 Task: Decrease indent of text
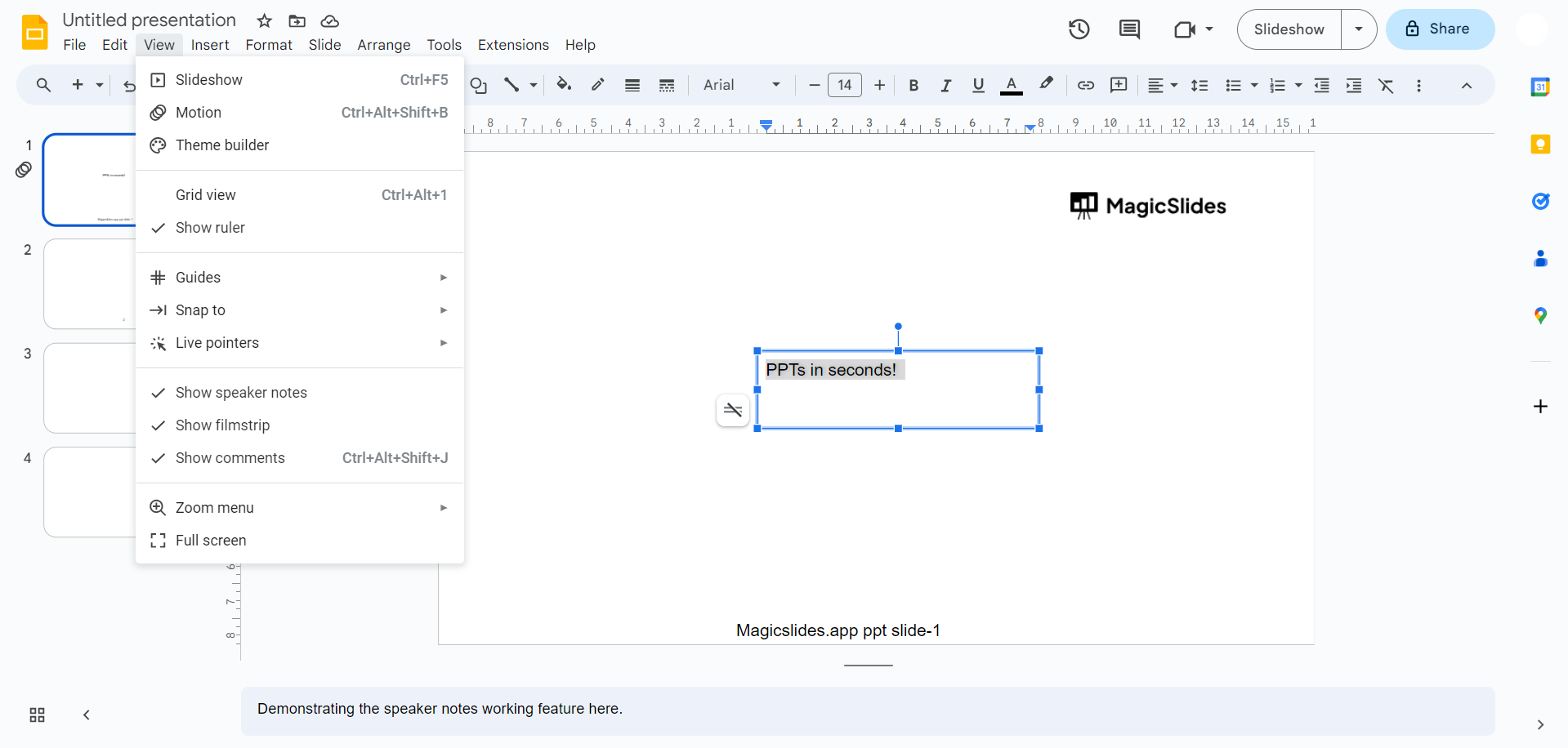pos(1321,85)
